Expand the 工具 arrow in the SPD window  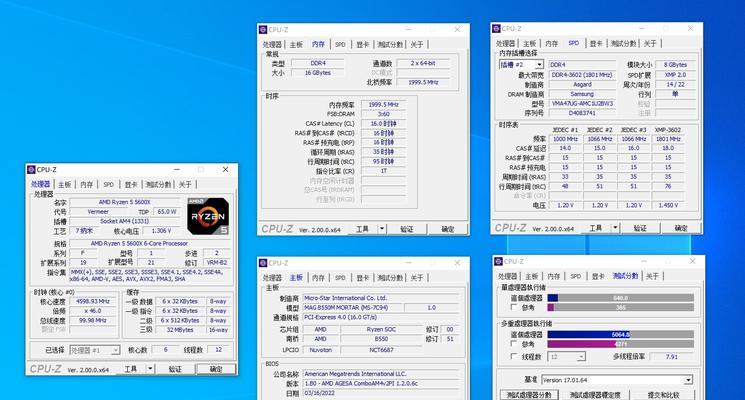click(x=615, y=228)
